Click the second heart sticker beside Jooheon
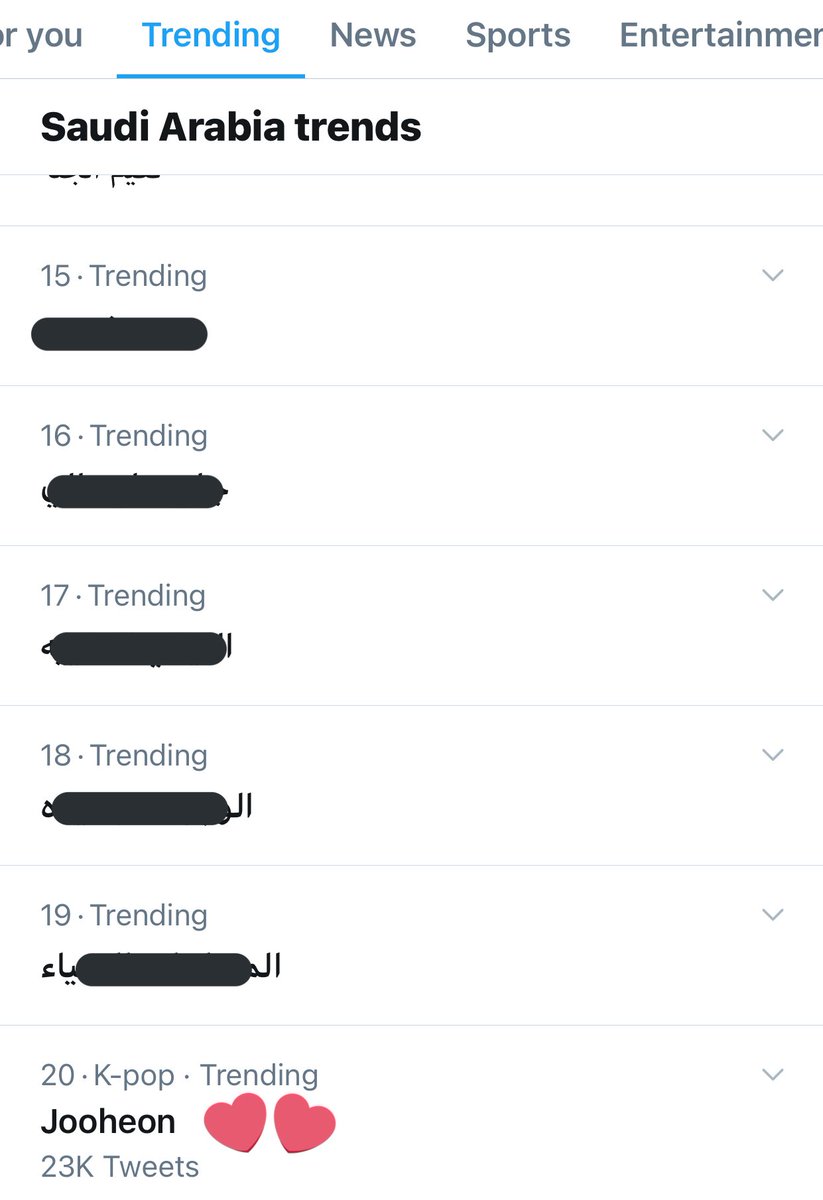Screen dimensions: 823x1200 click(x=304, y=1122)
